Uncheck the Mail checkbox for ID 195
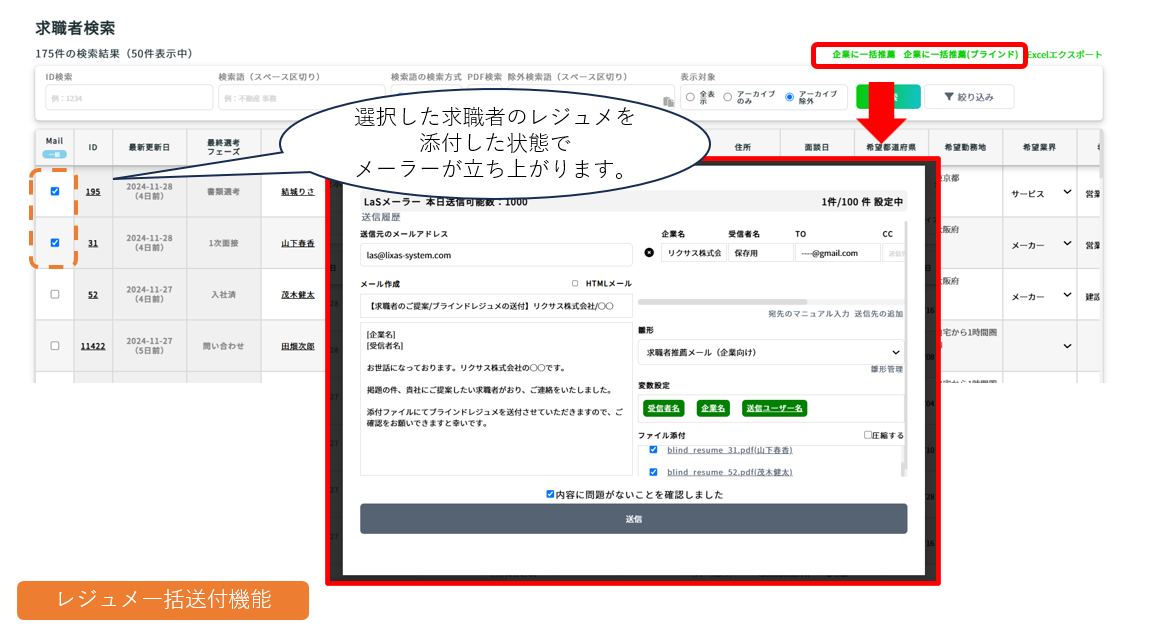This screenshot has height=643, width=1153. (x=55, y=191)
